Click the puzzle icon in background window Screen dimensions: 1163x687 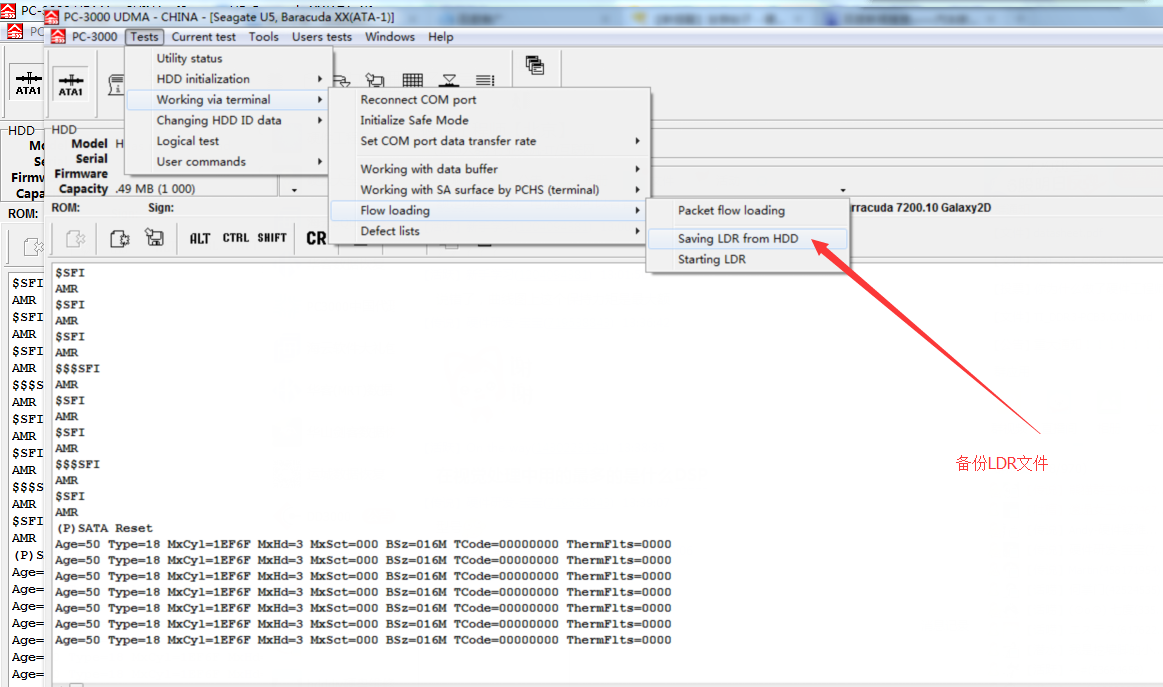[33, 246]
